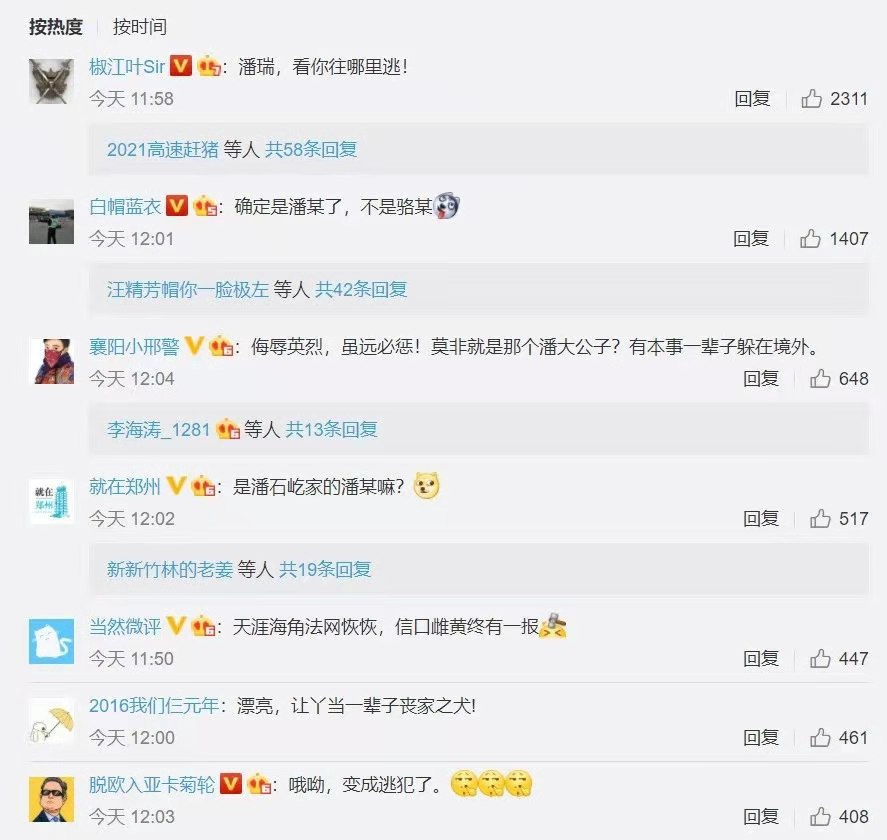Expand 共42条回复 reply thread
The width and height of the screenshot is (887, 840).
click(x=361, y=290)
